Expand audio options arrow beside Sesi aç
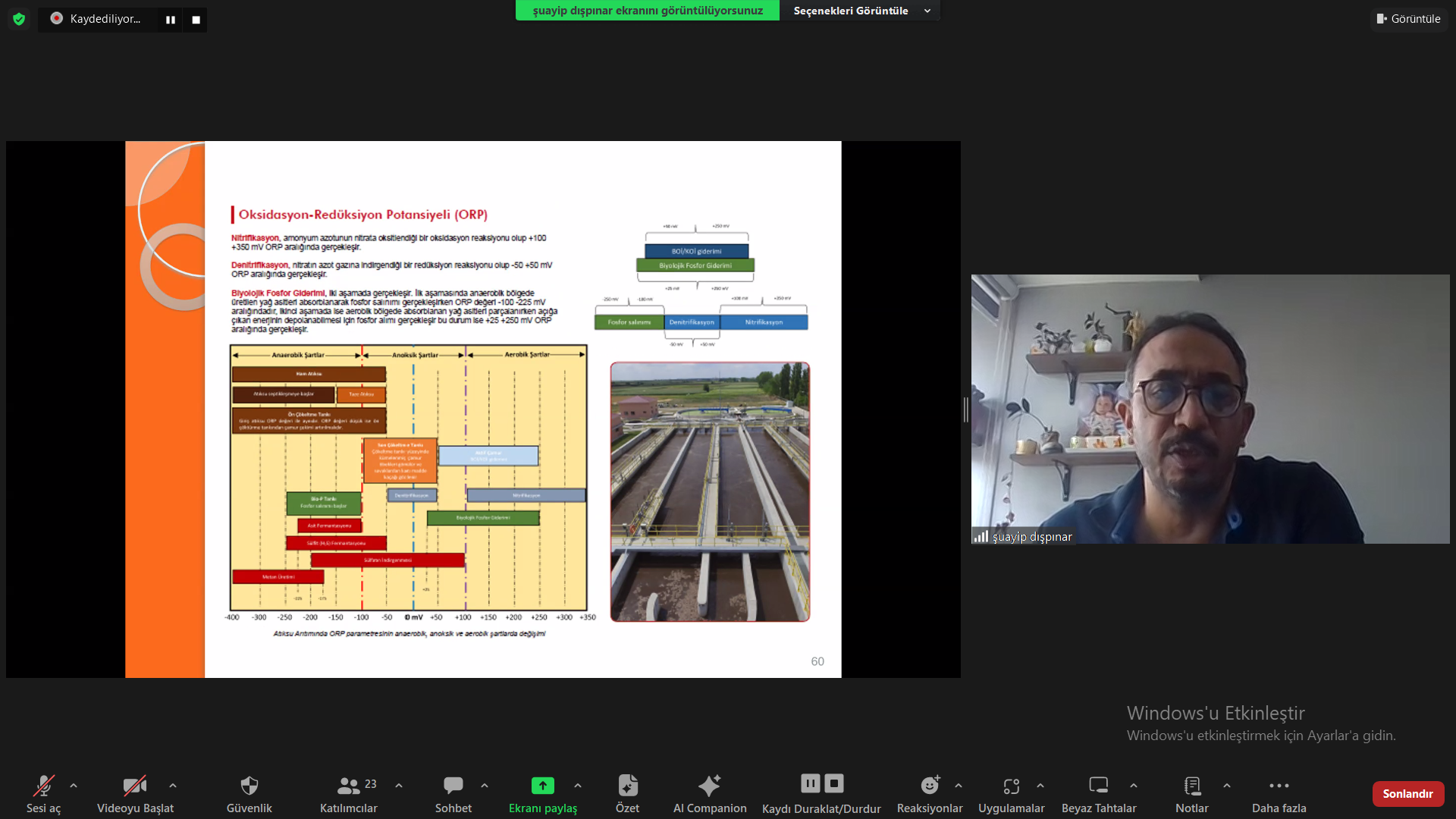 [x=74, y=786]
